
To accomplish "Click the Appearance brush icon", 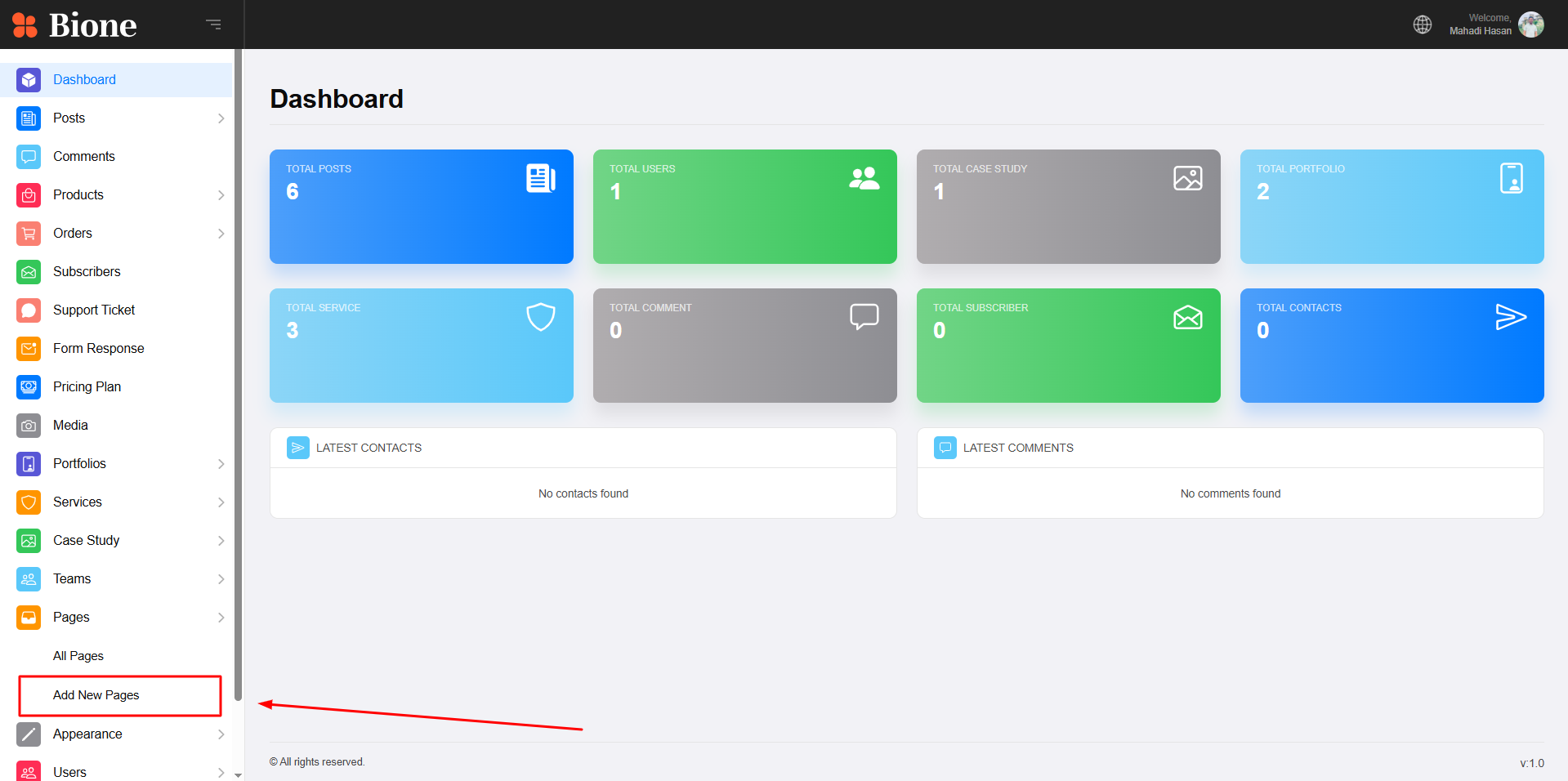I will pos(29,734).
